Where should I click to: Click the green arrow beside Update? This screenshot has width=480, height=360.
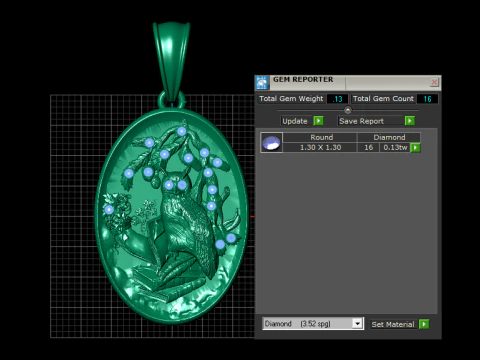pos(318,121)
